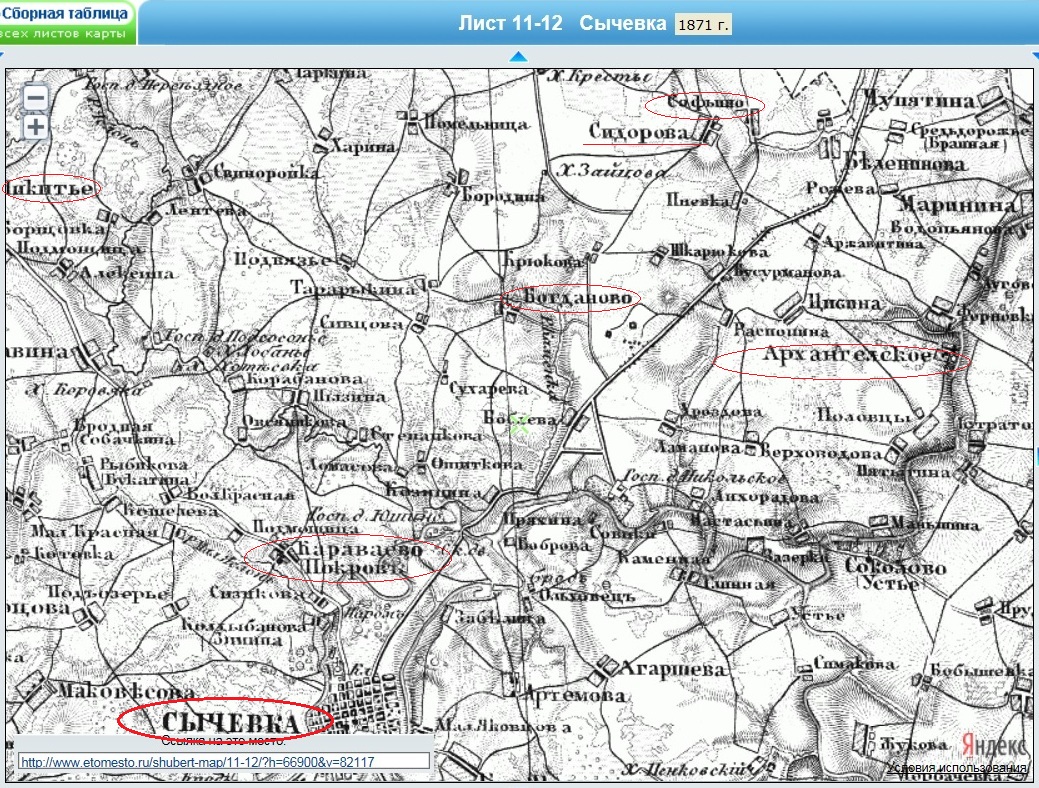This screenshot has width=1039, height=788.
Task: Click the Корабанова village label
Action: coord(304,379)
